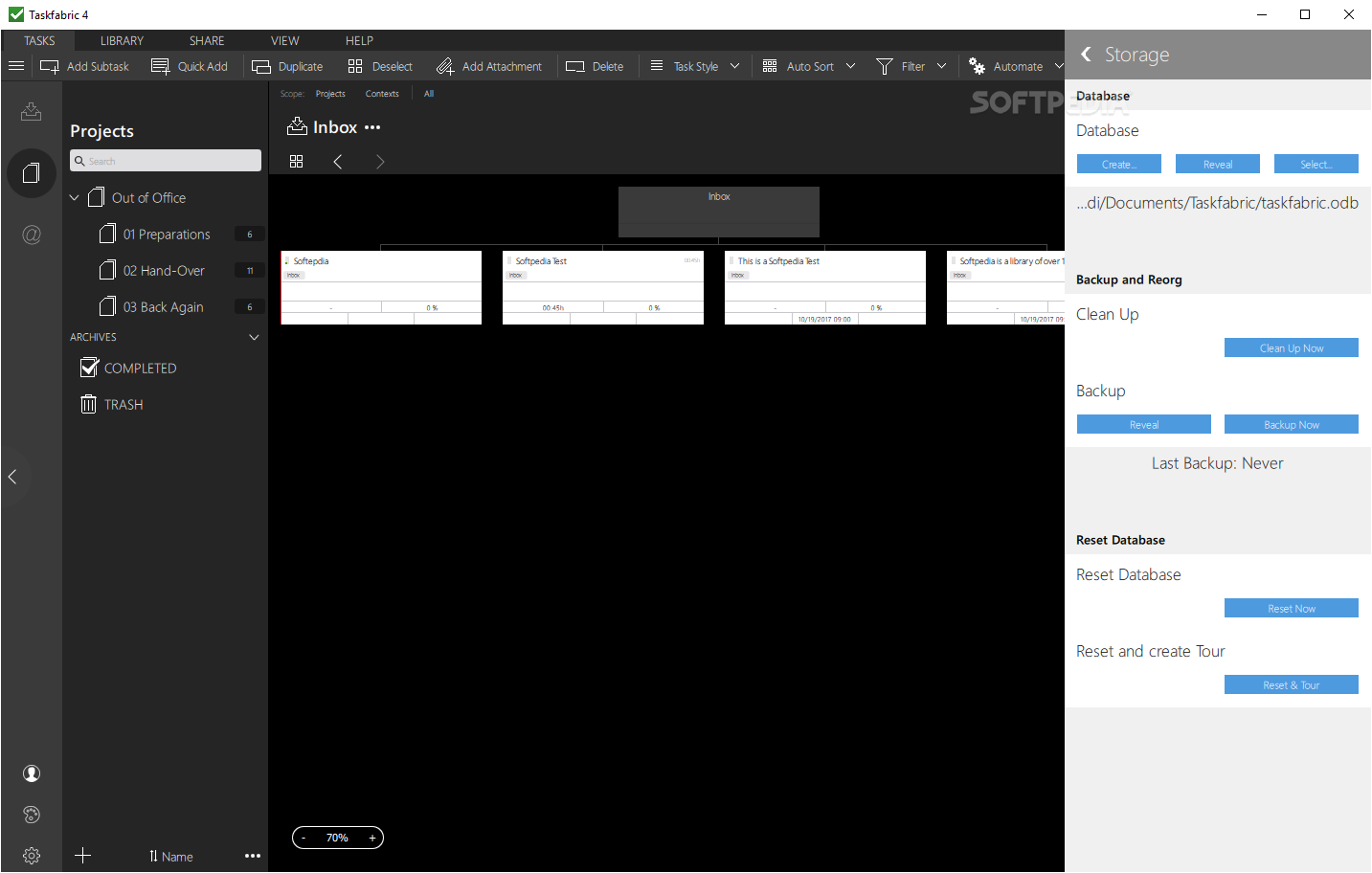The image size is (1372, 873).
Task: Open user account icon in sidebar
Action: 32,773
